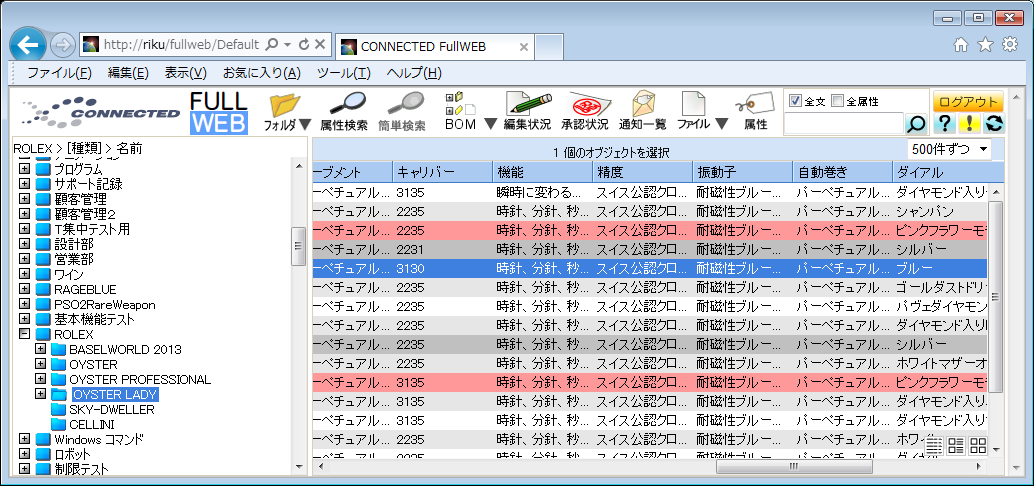The image size is (1034, 486).
Task: Open the ファイル file toolbar menu
Action: pos(702,112)
